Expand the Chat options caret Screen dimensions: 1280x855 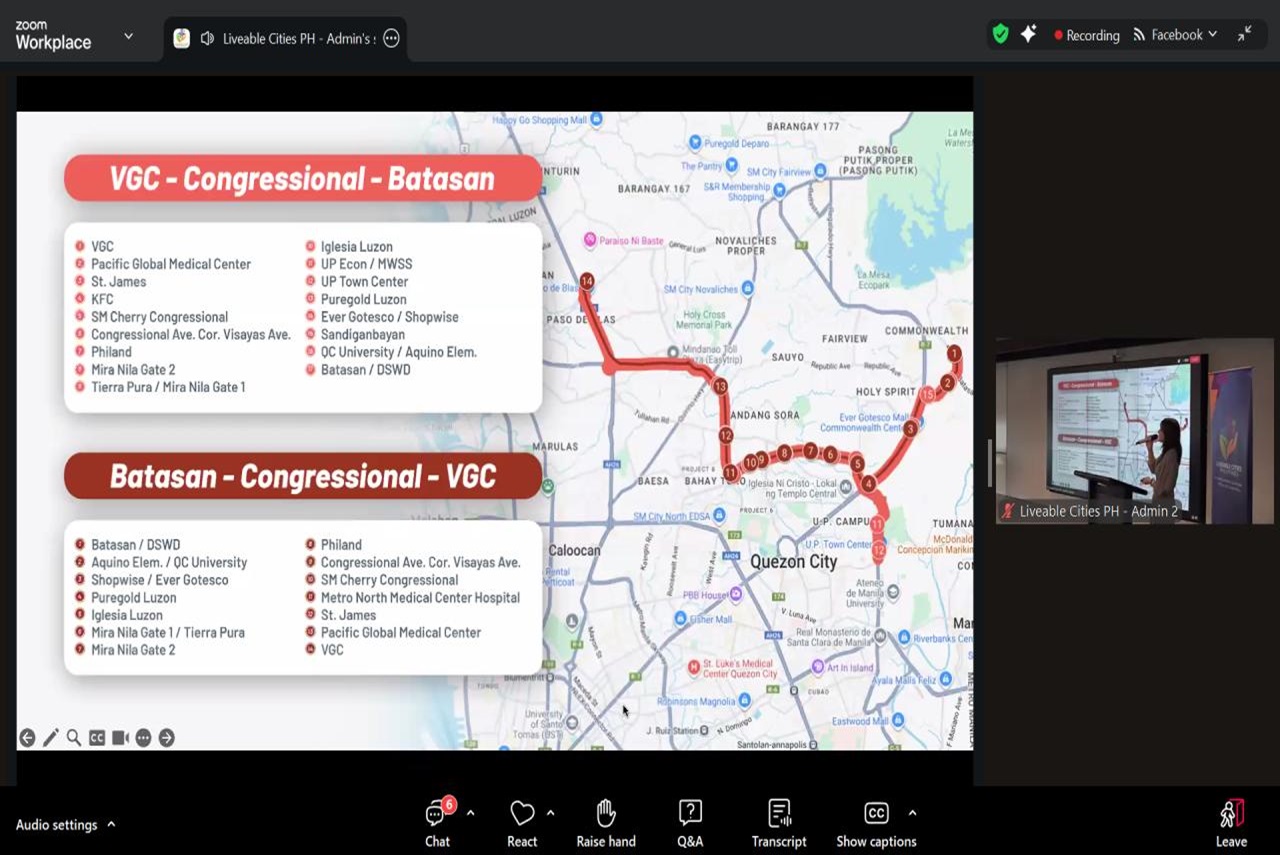click(470, 813)
